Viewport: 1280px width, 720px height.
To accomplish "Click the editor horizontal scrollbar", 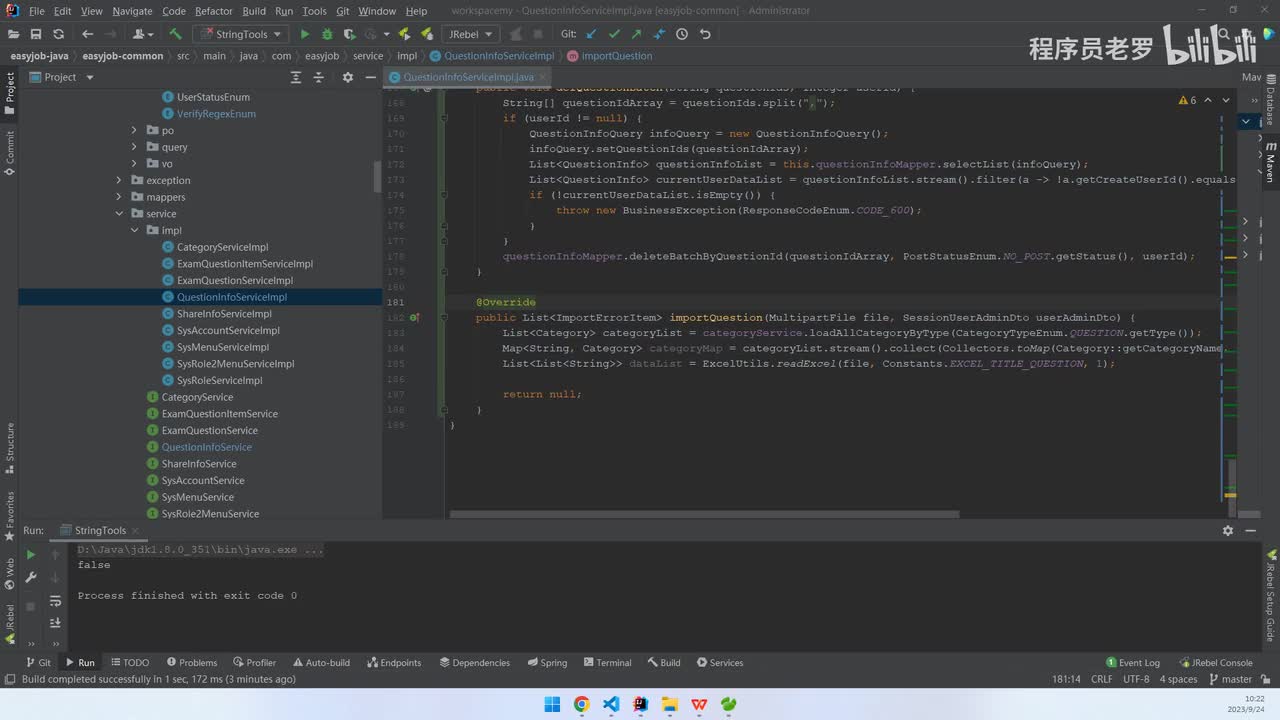I will tap(704, 515).
